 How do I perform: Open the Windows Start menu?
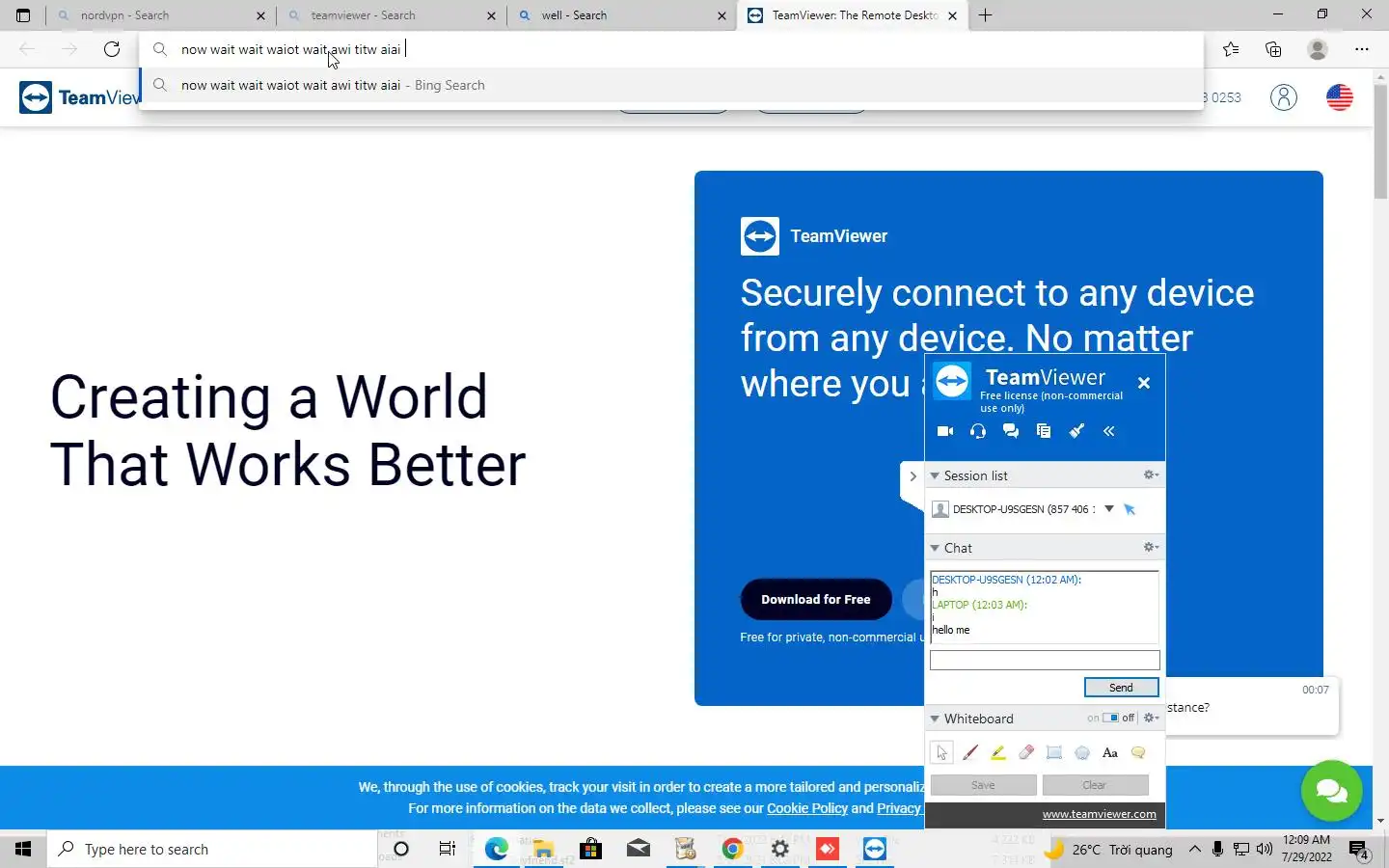[23, 849]
